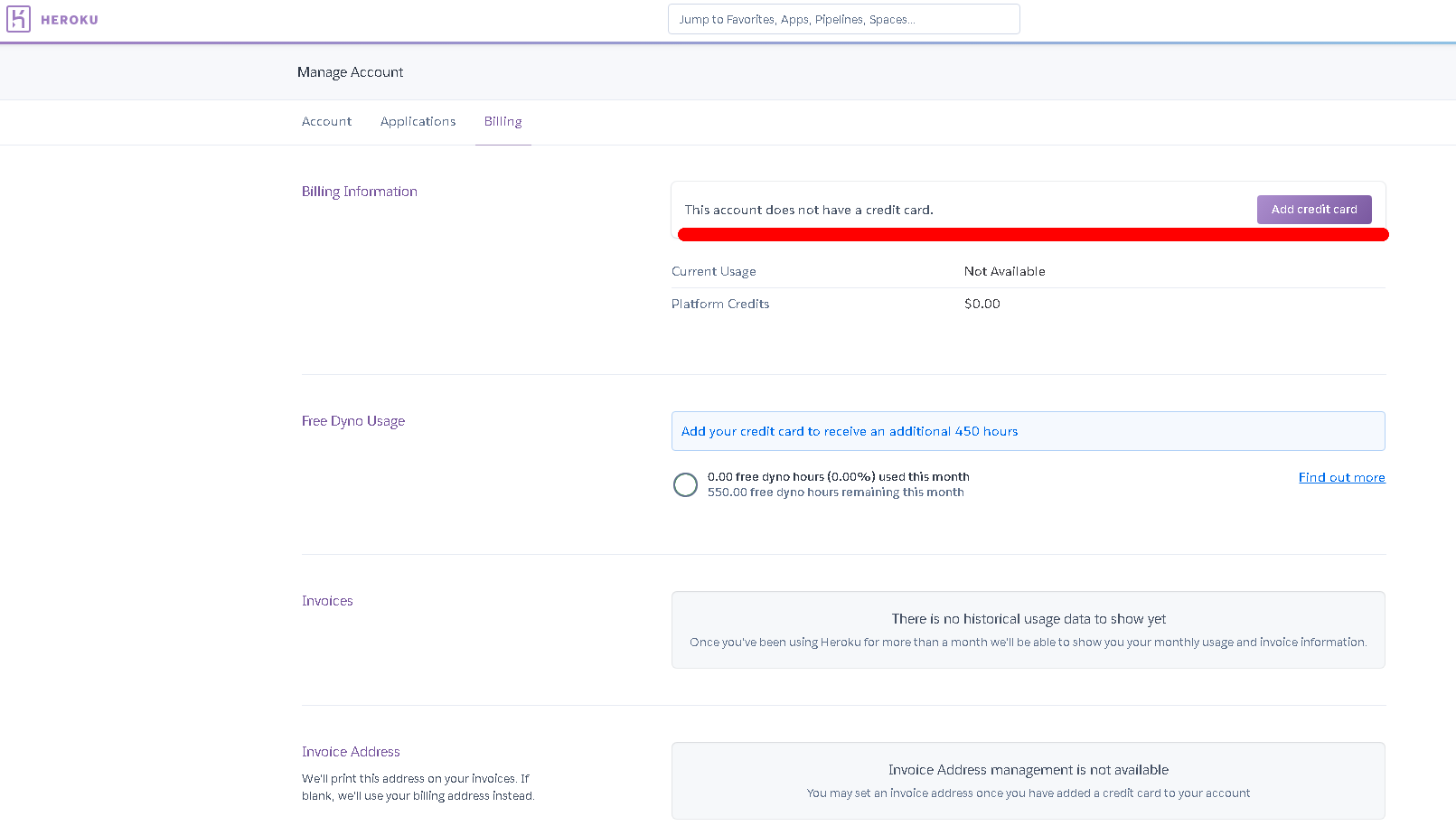
Task: Click the no credit card message text
Action: pyautogui.click(x=808, y=210)
